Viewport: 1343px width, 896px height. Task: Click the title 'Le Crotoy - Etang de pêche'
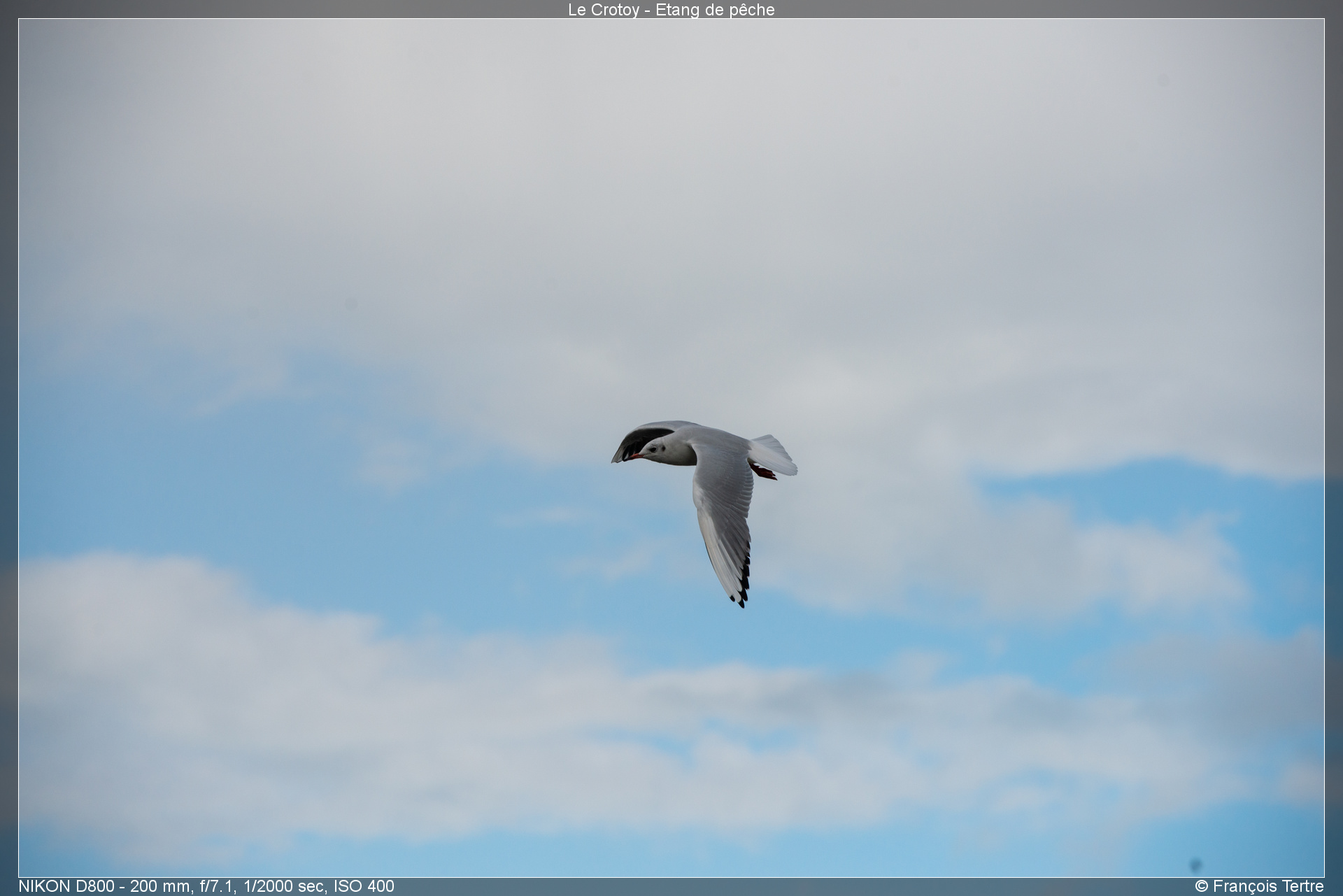[x=671, y=10]
